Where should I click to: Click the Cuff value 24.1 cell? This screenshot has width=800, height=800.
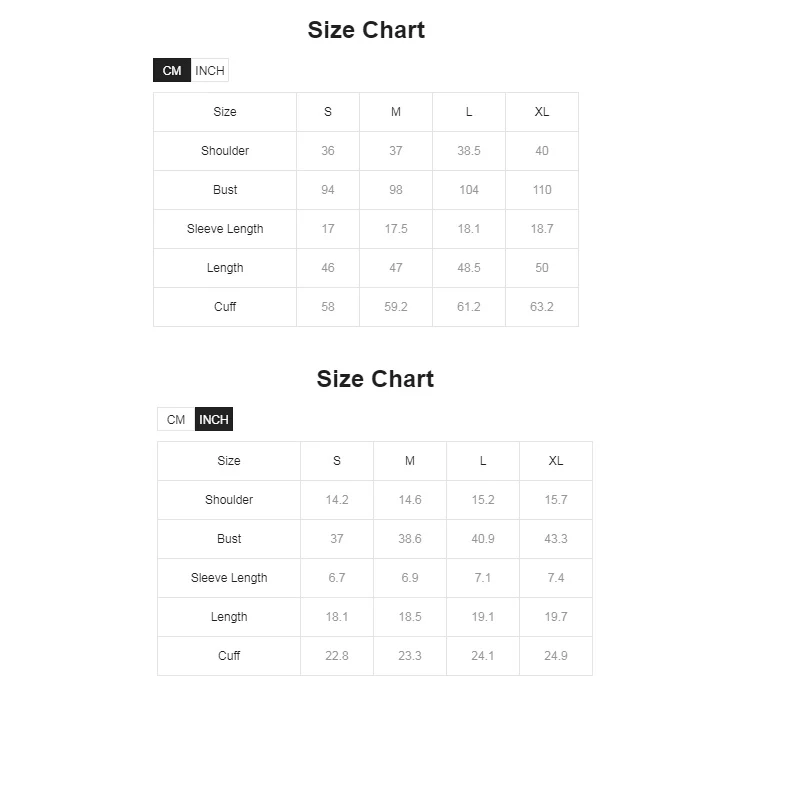[483, 656]
